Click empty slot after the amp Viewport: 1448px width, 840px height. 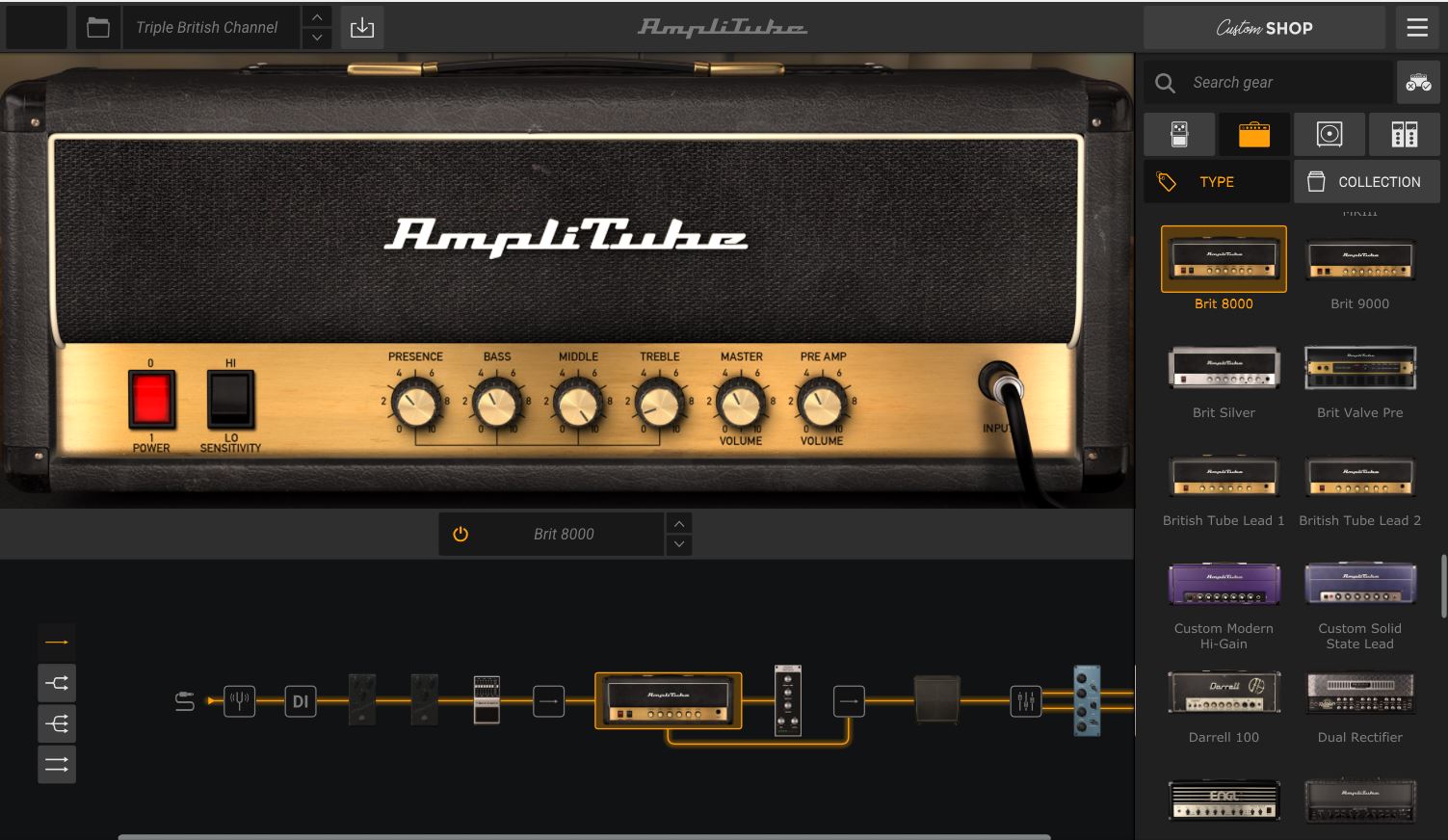pos(849,701)
